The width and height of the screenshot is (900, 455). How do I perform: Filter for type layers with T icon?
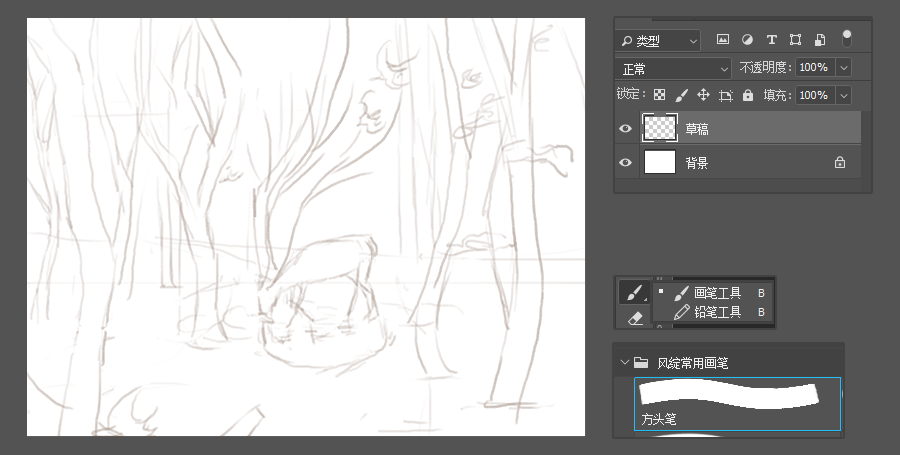point(771,40)
